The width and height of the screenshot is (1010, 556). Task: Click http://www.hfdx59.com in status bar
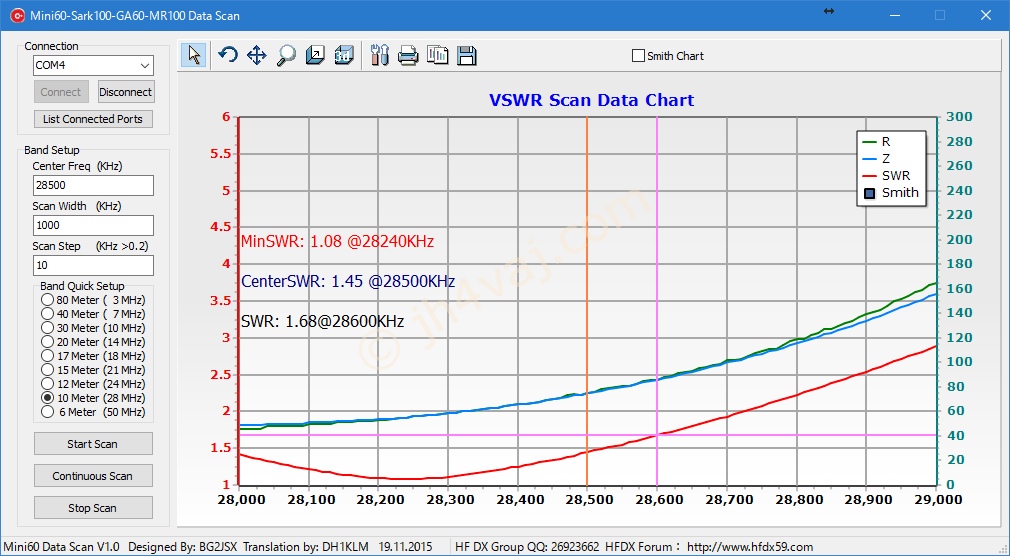750,547
